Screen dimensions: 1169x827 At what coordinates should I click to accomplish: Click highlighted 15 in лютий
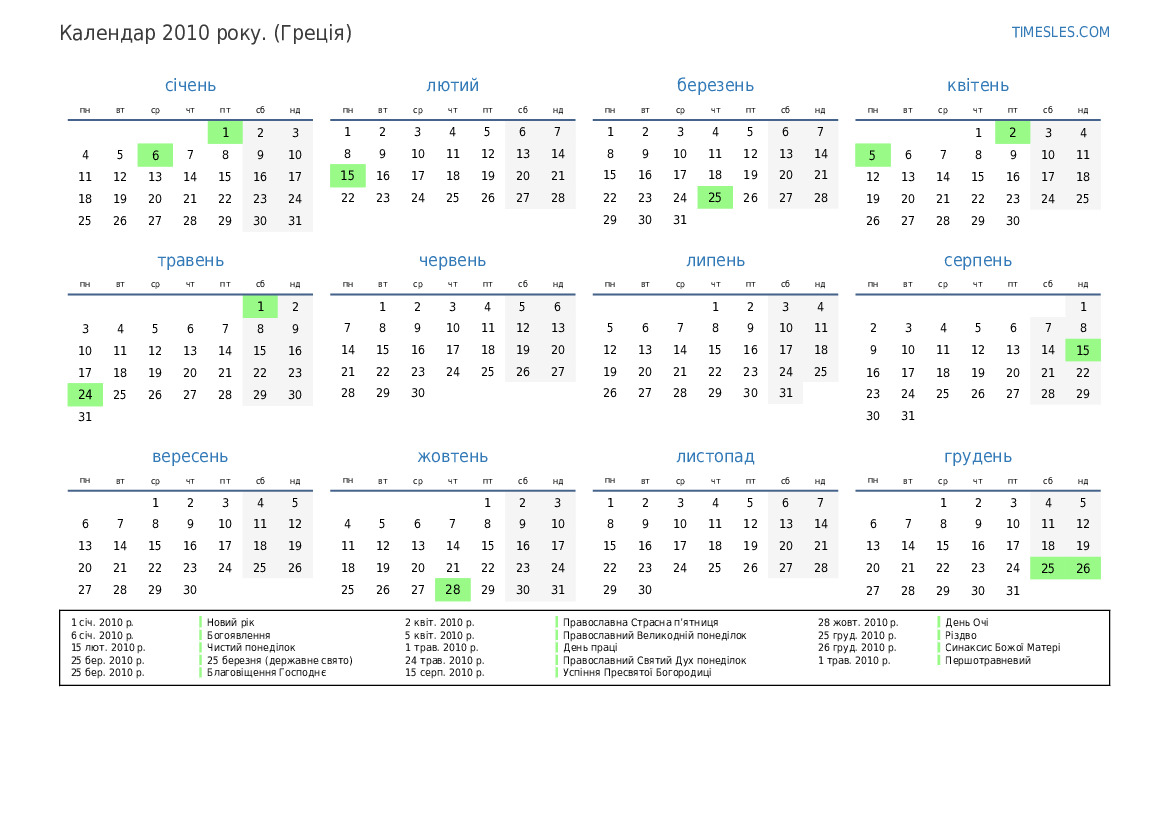point(347,176)
